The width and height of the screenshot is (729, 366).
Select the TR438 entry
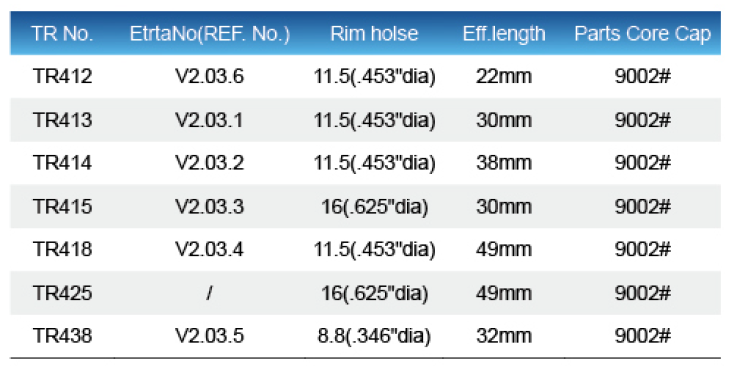(x=62, y=336)
